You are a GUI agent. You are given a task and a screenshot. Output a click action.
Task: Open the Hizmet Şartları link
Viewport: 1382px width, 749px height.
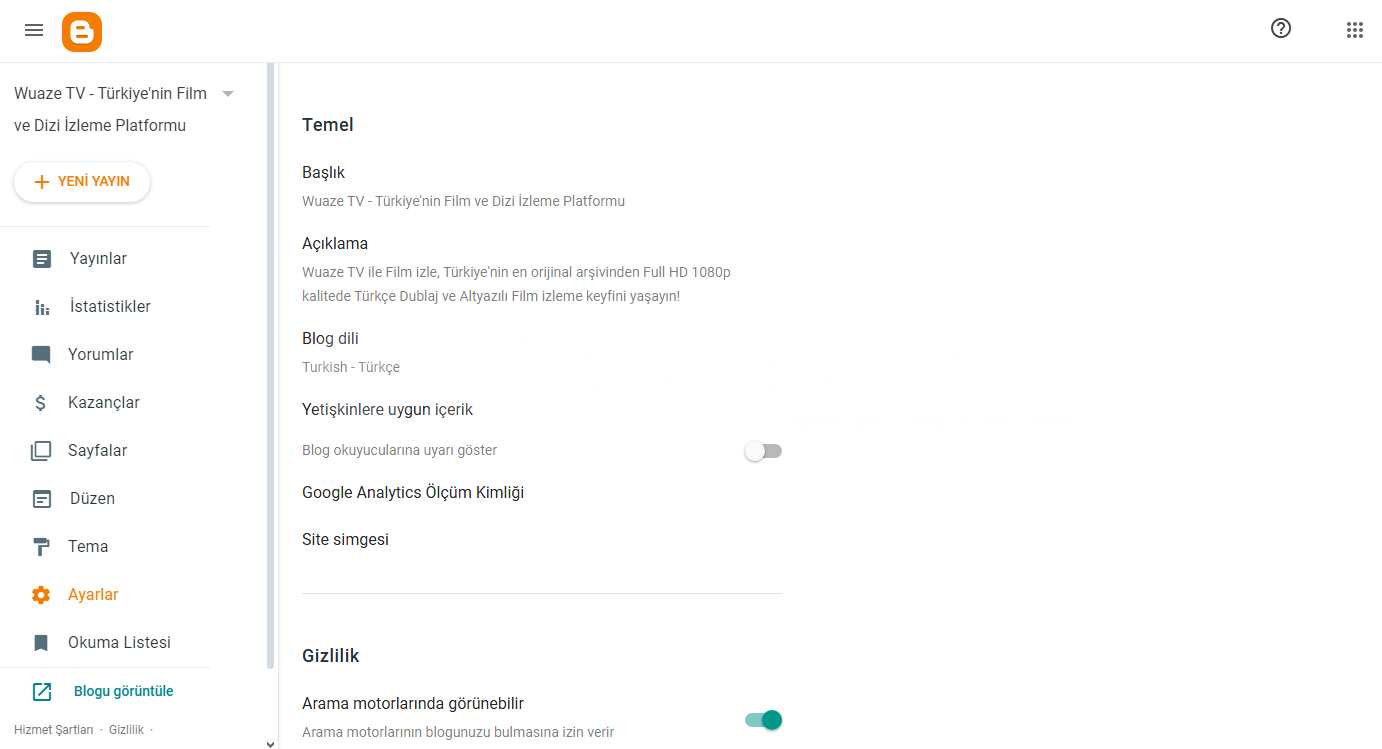click(54, 730)
